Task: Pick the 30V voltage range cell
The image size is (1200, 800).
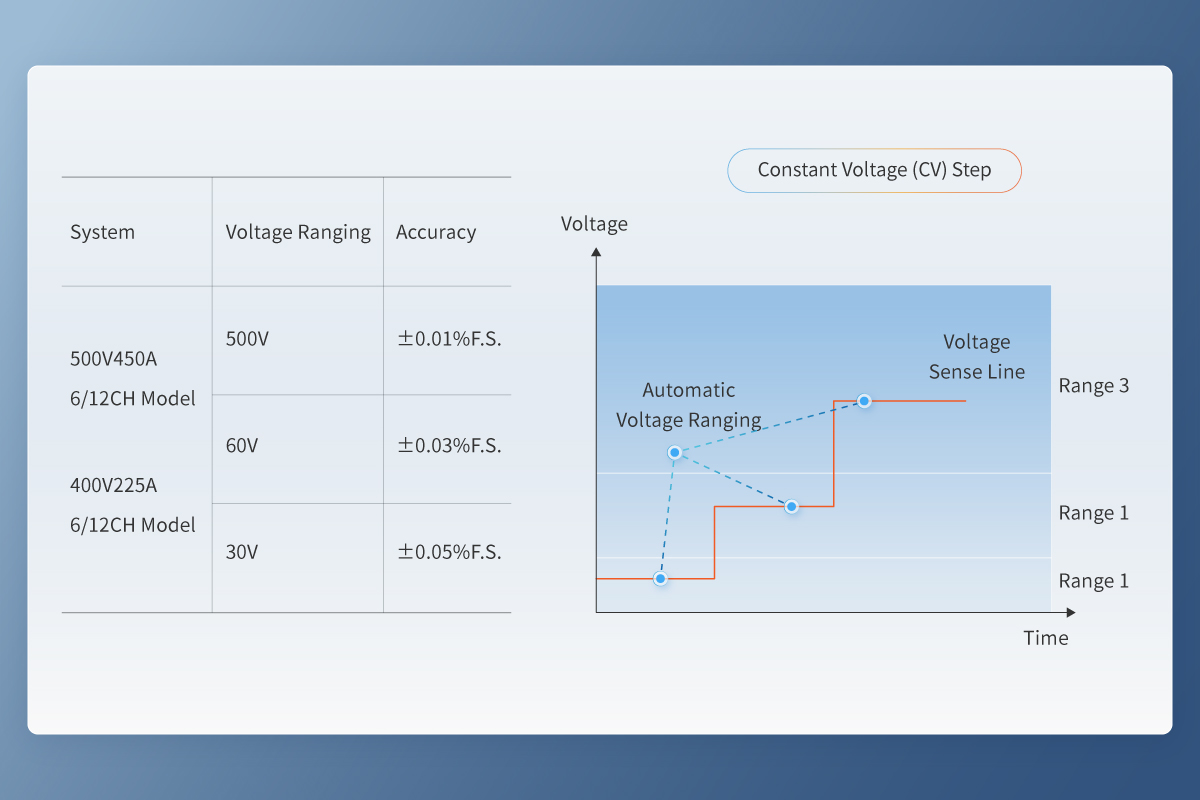Action: (242, 552)
